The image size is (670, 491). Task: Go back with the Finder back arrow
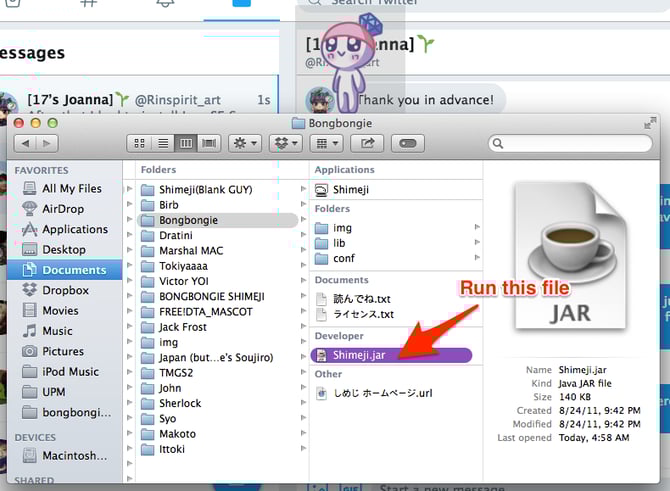point(26,143)
